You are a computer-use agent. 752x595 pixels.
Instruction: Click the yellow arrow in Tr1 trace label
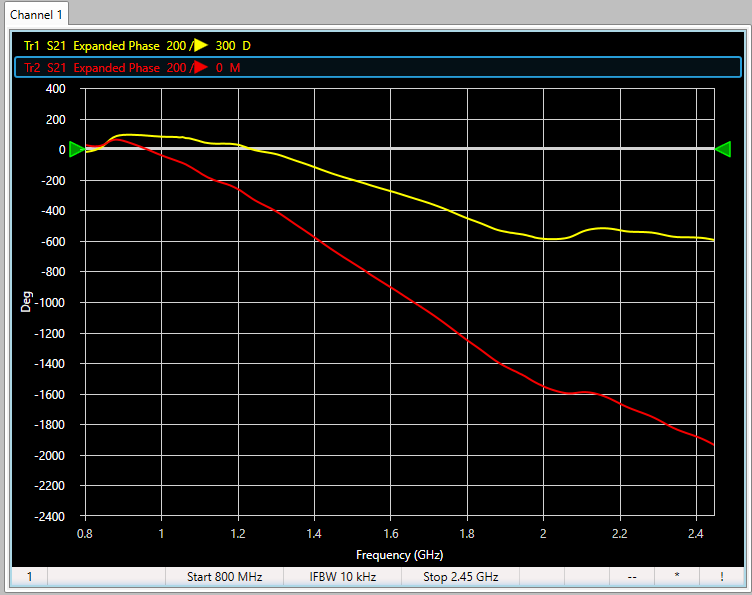click(x=201, y=45)
